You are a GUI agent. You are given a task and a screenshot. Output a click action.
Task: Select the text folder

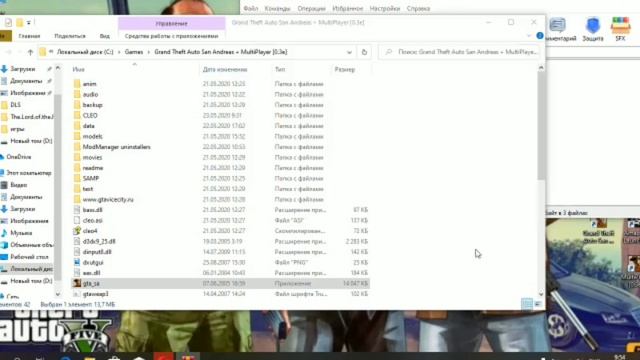pos(88,189)
